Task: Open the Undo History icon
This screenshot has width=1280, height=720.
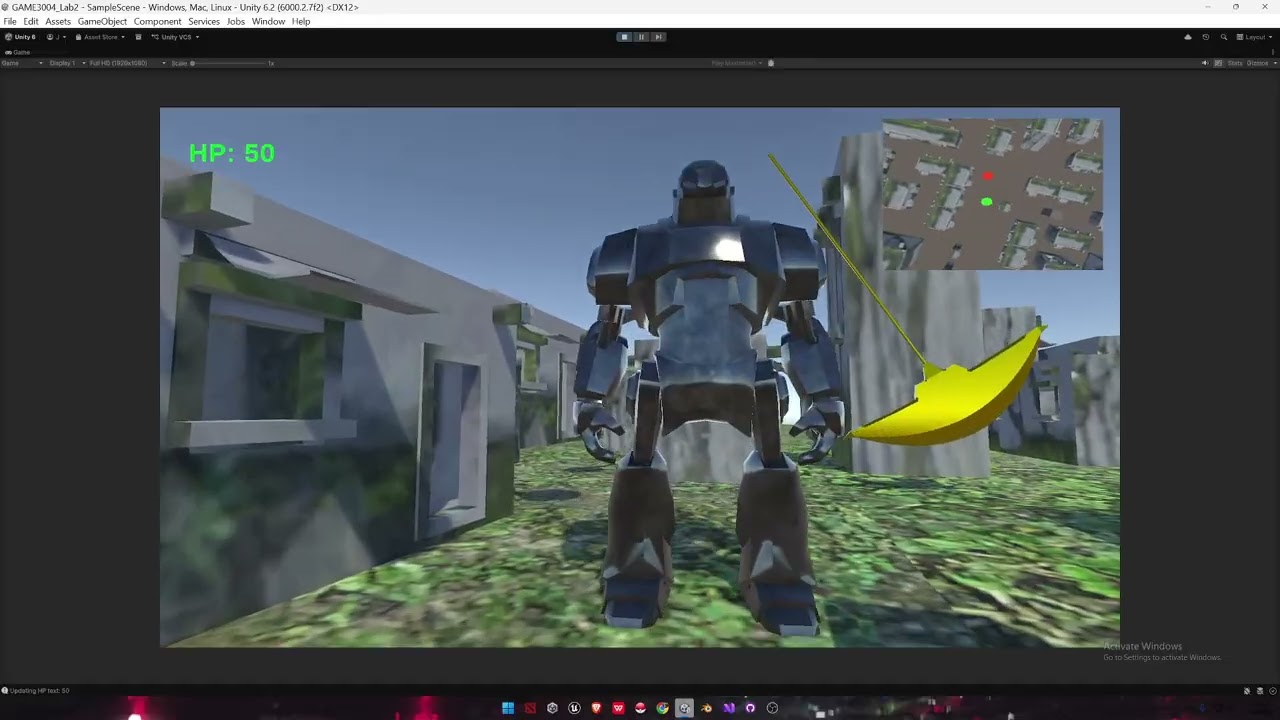Action: 1205,37
